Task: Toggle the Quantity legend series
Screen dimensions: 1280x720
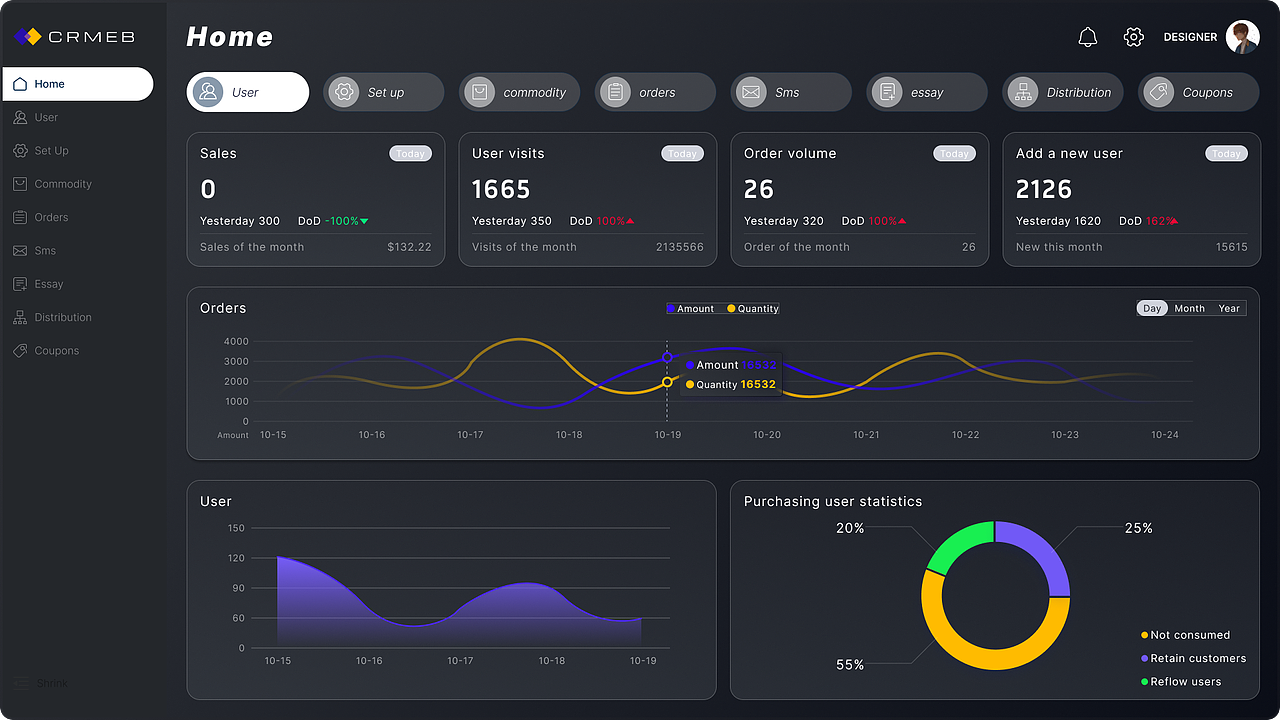Action: click(x=753, y=309)
